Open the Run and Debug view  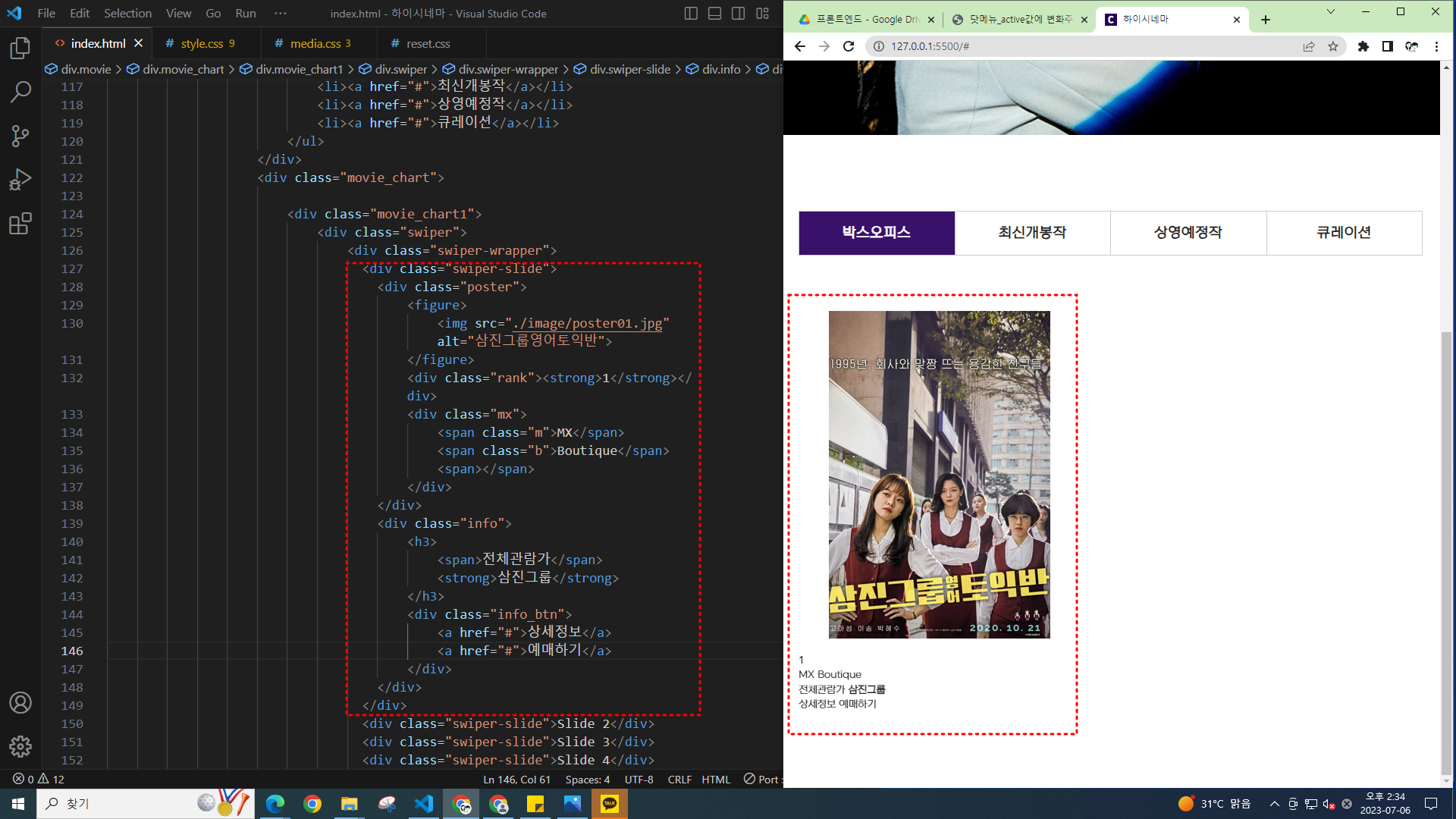point(20,180)
